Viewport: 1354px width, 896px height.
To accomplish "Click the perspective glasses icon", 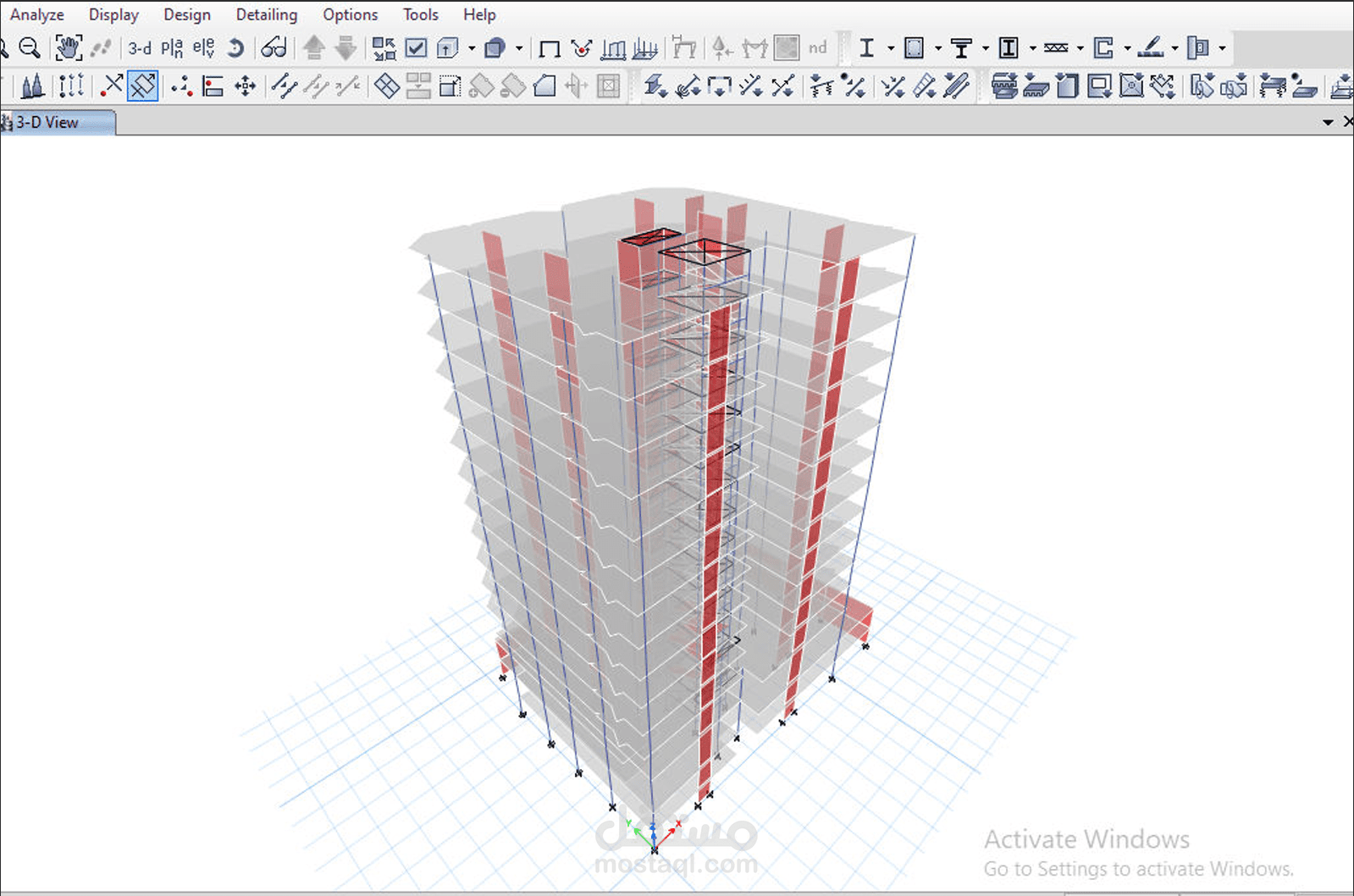I will point(274,48).
